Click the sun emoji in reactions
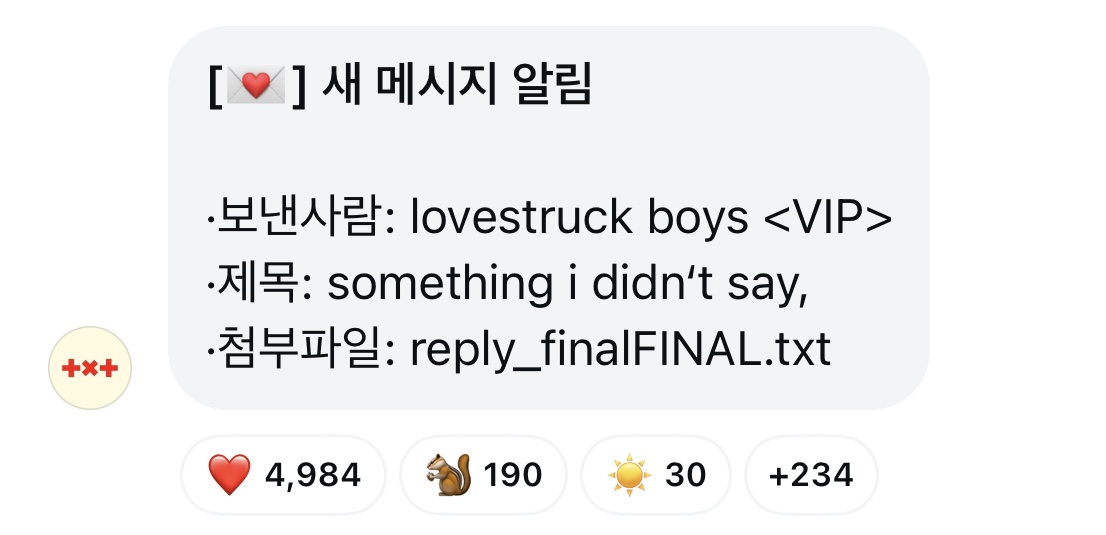The height and width of the screenshot is (535, 1106). point(629,475)
